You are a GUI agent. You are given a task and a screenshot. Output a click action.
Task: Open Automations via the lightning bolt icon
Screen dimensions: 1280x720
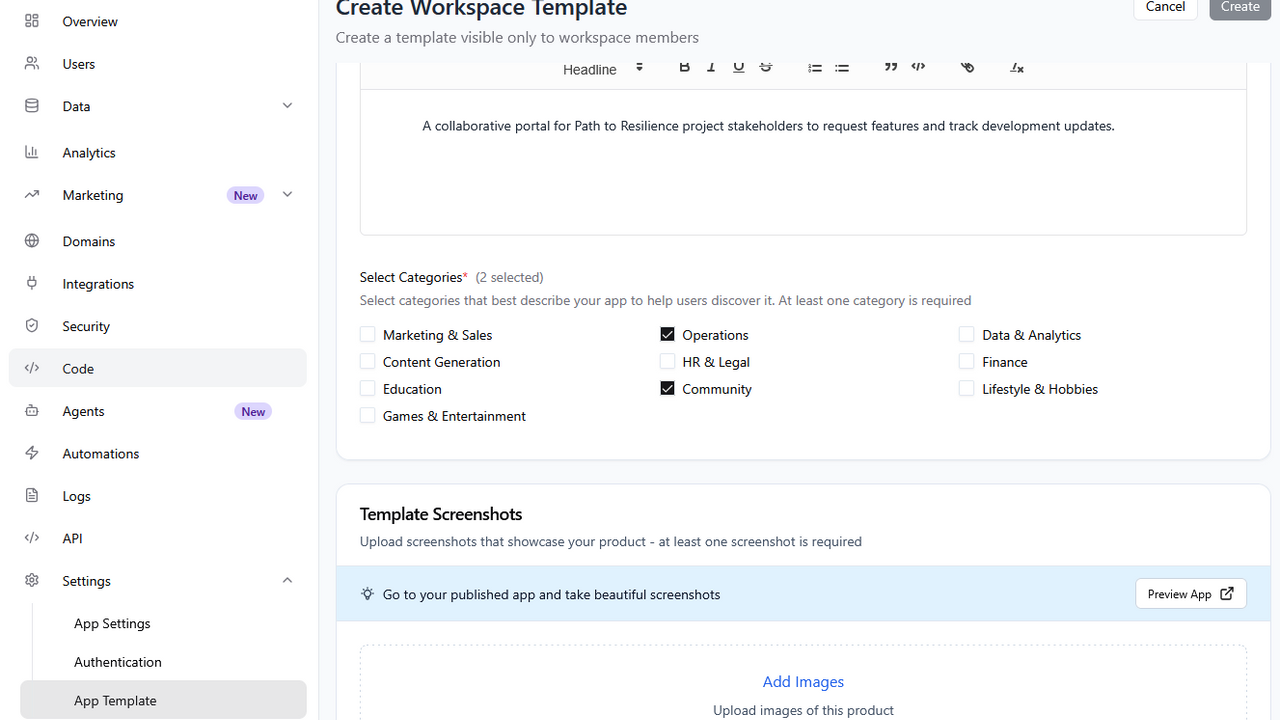pos(32,453)
